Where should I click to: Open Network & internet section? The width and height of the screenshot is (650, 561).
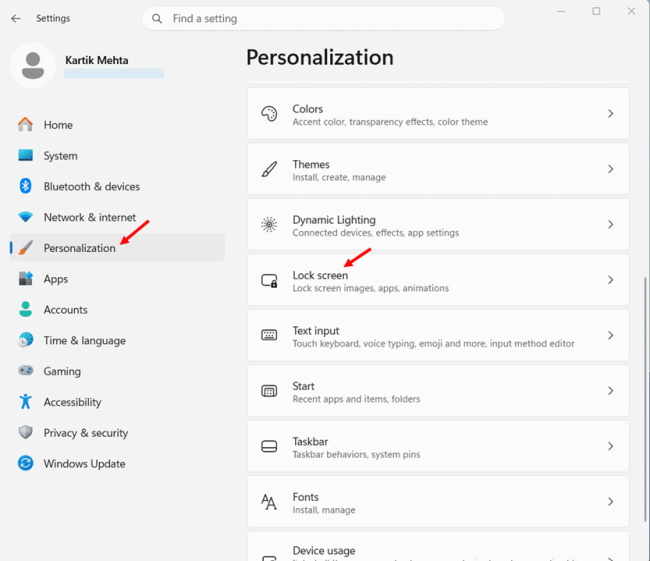coord(117,217)
